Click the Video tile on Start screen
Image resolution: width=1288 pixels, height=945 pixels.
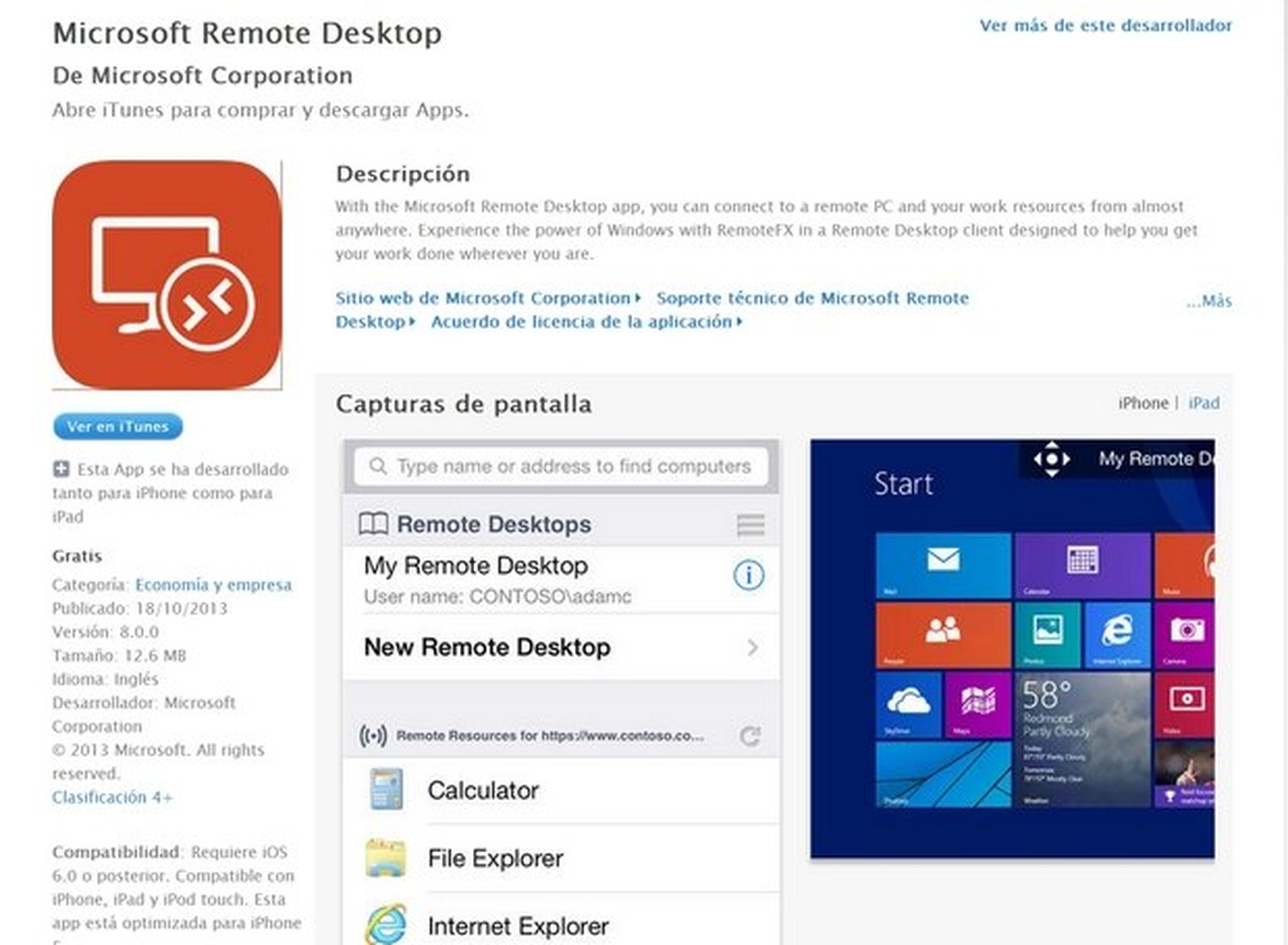click(1184, 705)
